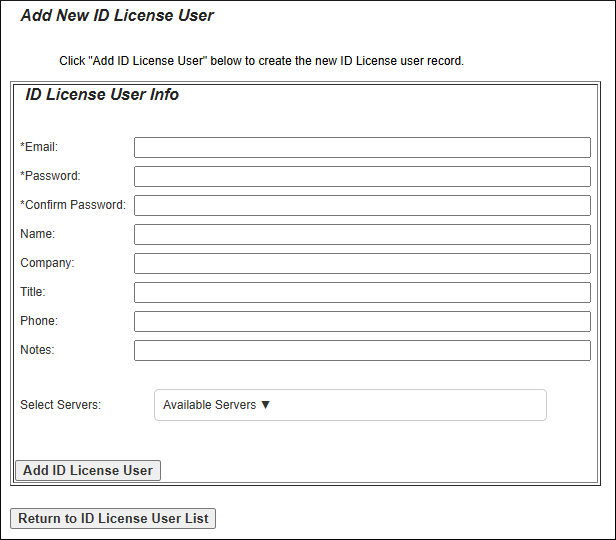Viewport: 616px width, 540px height.
Task: Click the Title input box
Action: pyautogui.click(x=362, y=292)
